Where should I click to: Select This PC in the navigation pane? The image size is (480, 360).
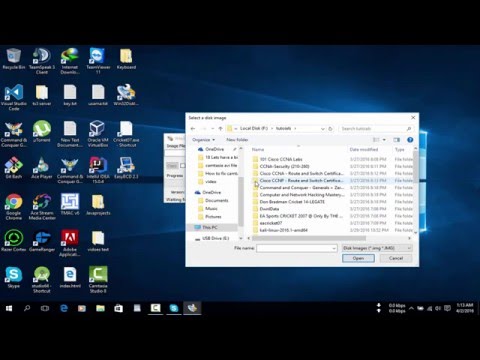pos(210,227)
